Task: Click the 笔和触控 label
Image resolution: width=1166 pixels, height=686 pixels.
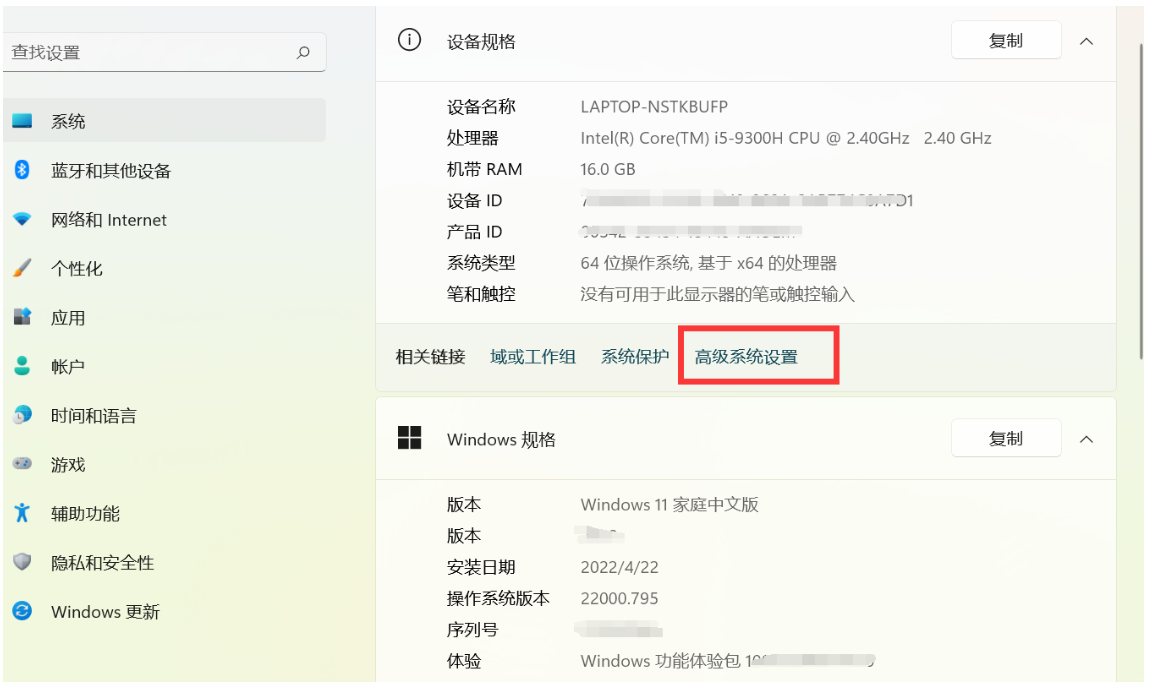Action: 481,294
